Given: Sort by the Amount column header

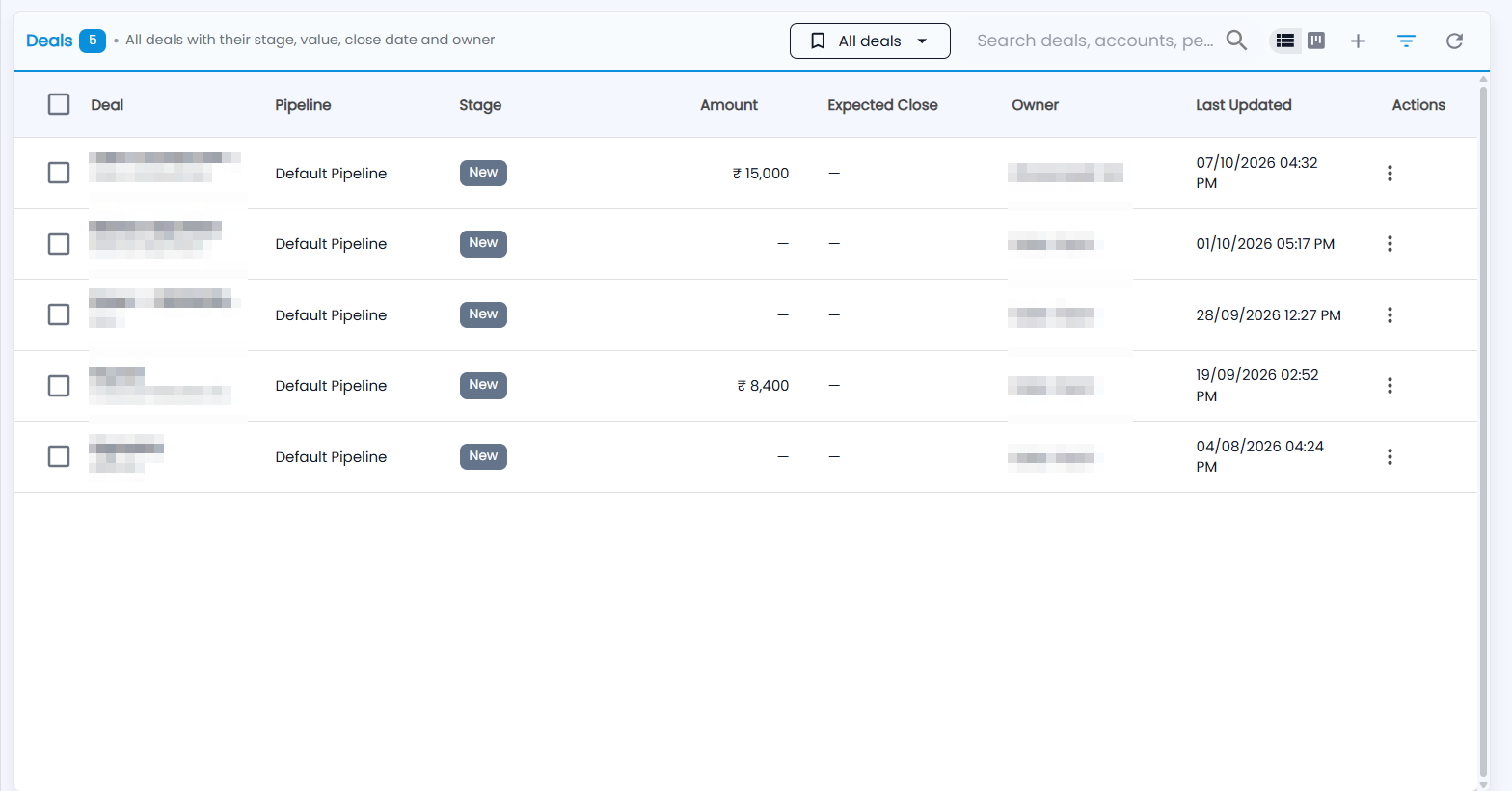Looking at the screenshot, I should coord(729,105).
